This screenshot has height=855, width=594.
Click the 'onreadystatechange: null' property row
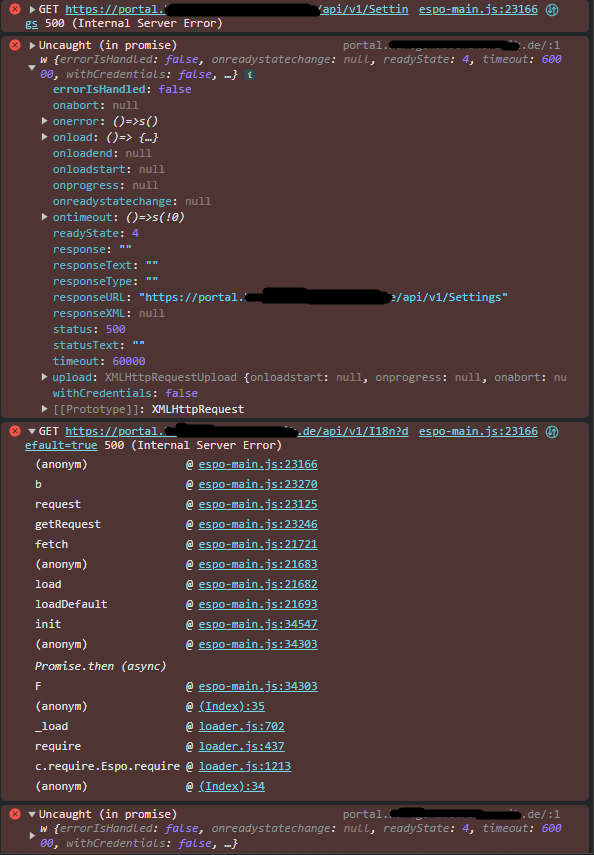[132, 201]
